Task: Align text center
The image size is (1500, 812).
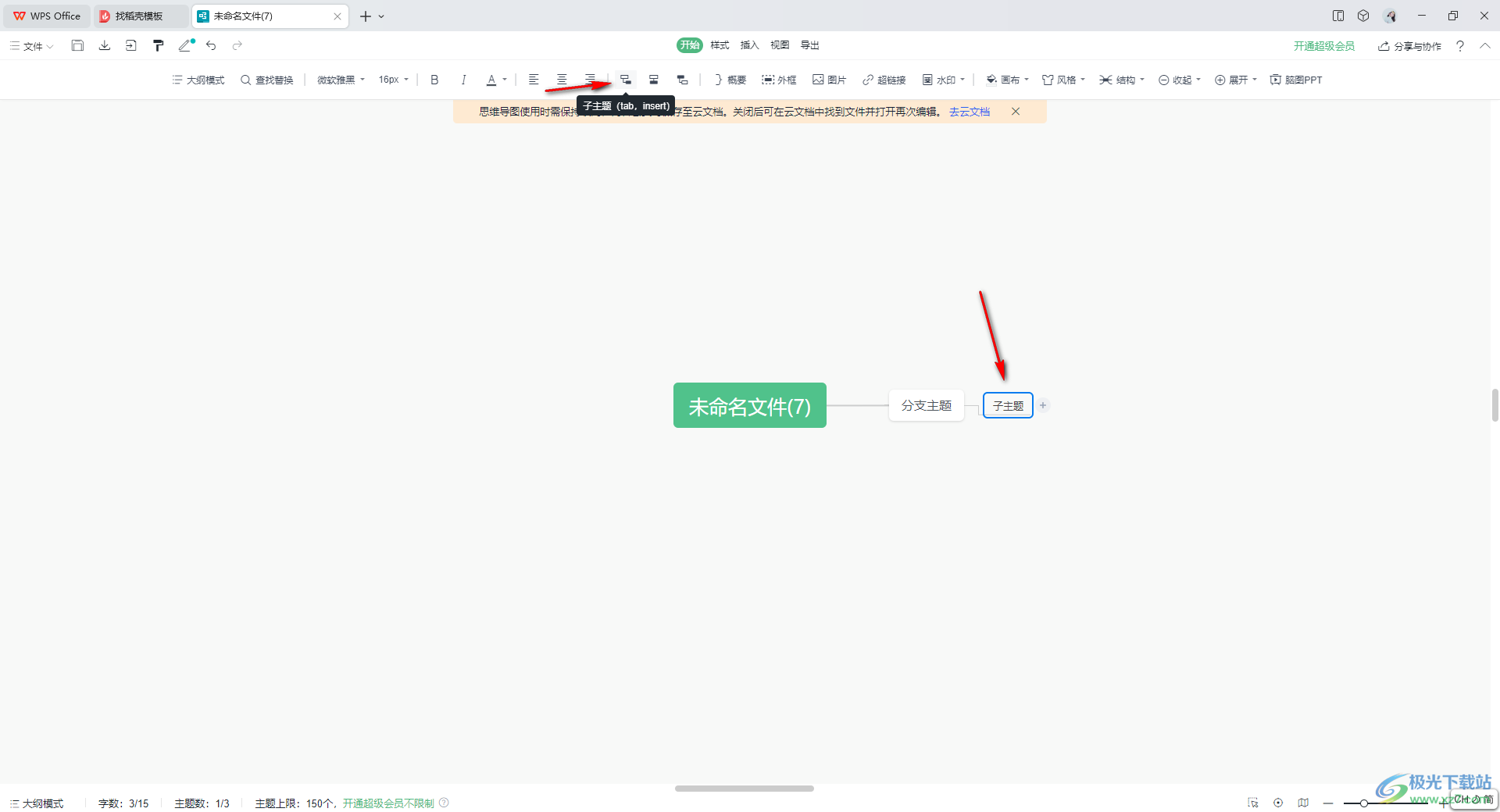Action: pos(562,80)
